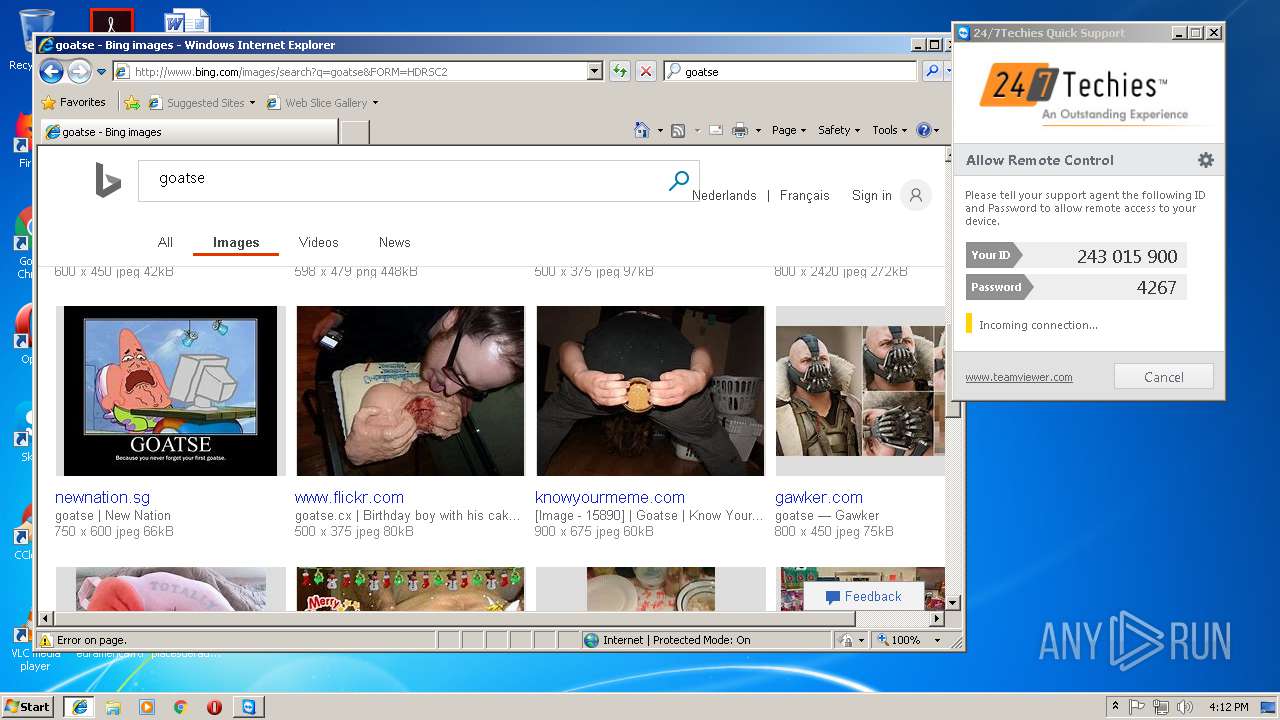Click the Your ID number 243 015 900

pos(1127,256)
